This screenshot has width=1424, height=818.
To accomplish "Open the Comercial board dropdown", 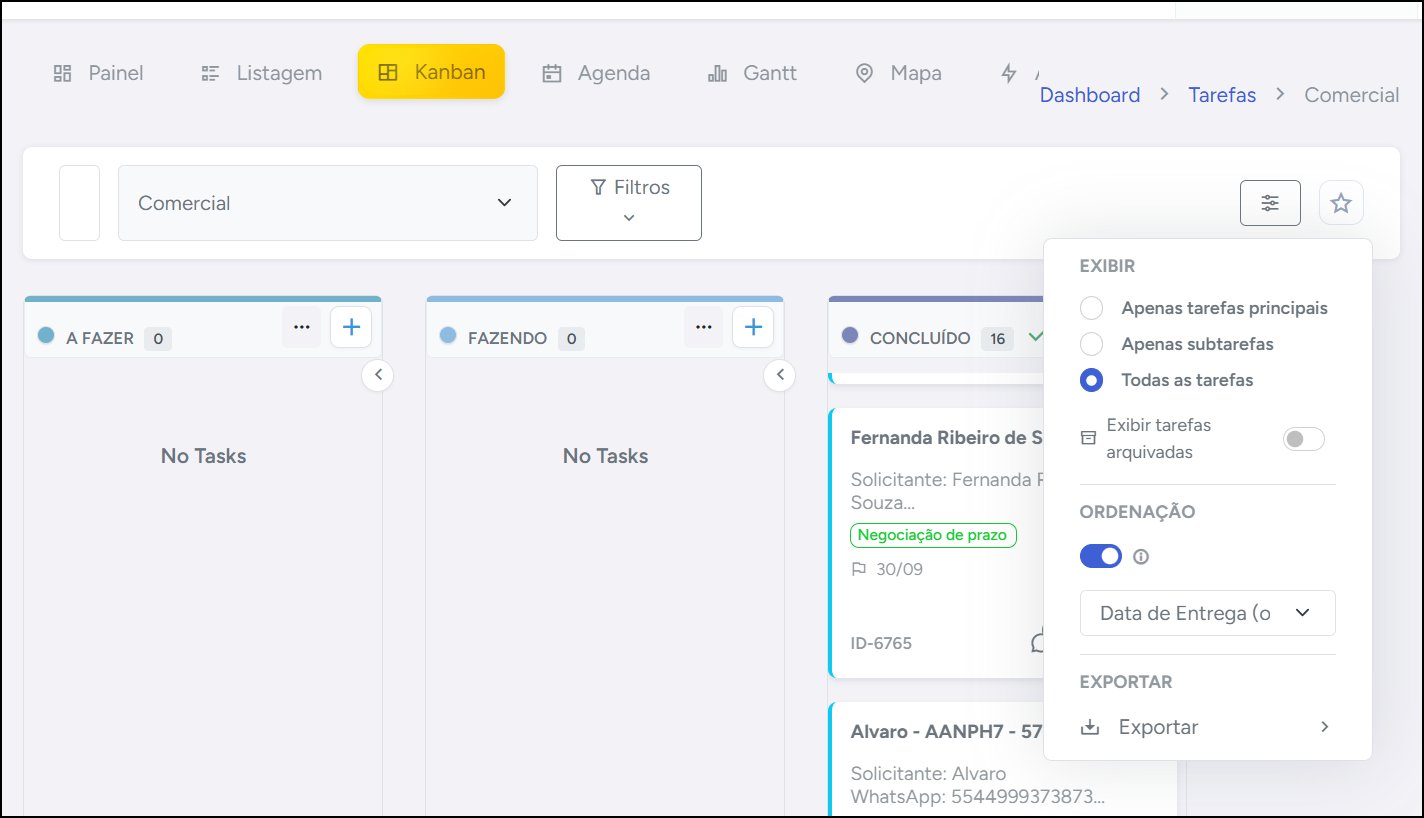I will pyautogui.click(x=328, y=203).
